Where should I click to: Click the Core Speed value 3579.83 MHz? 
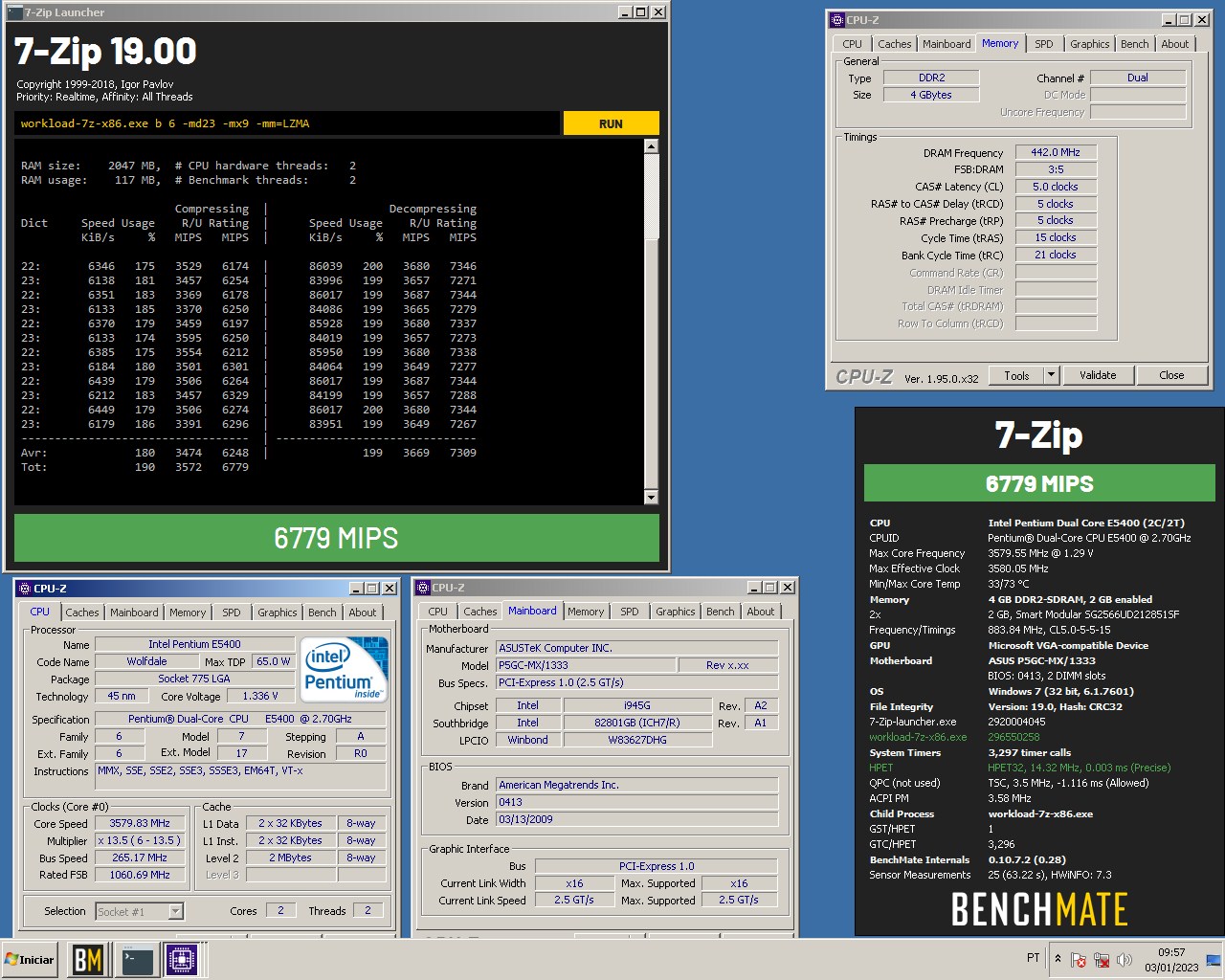(140, 823)
